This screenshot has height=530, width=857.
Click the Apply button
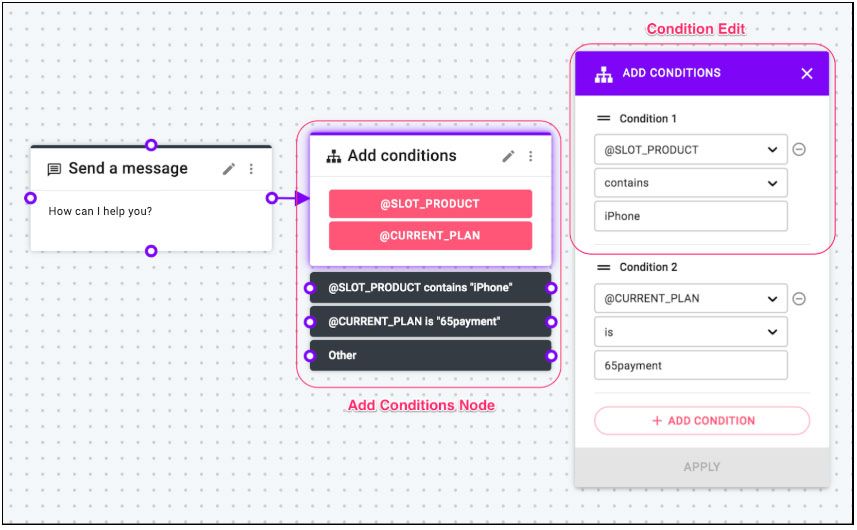[x=702, y=467]
